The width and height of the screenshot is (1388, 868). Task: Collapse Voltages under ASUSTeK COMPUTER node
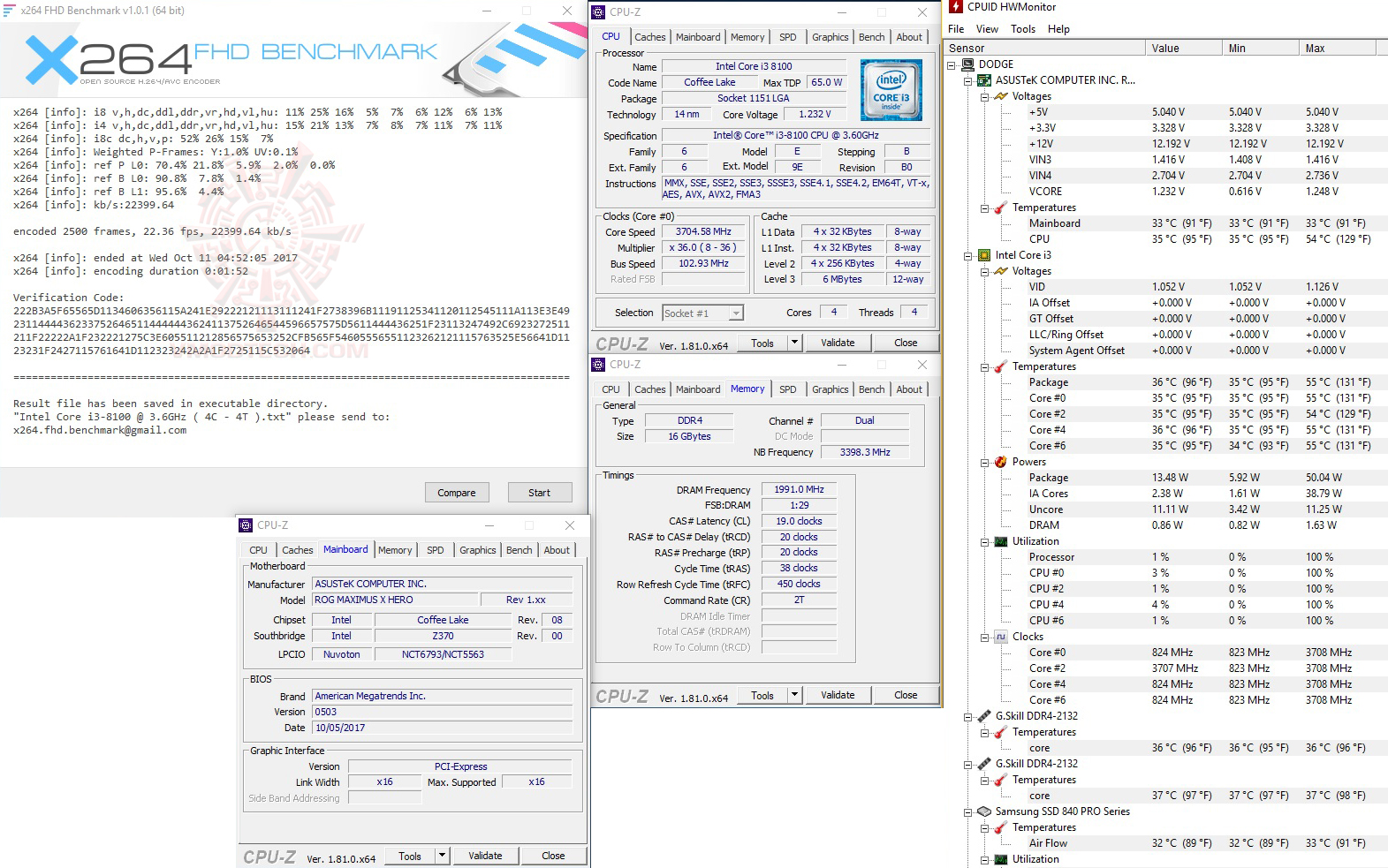click(x=985, y=96)
